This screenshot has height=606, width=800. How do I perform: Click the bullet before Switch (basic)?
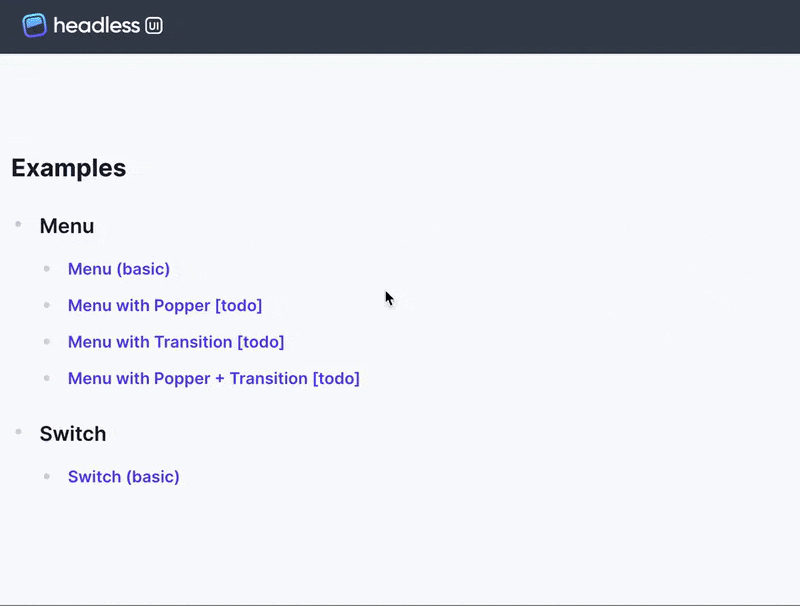pyautogui.click(x=46, y=475)
